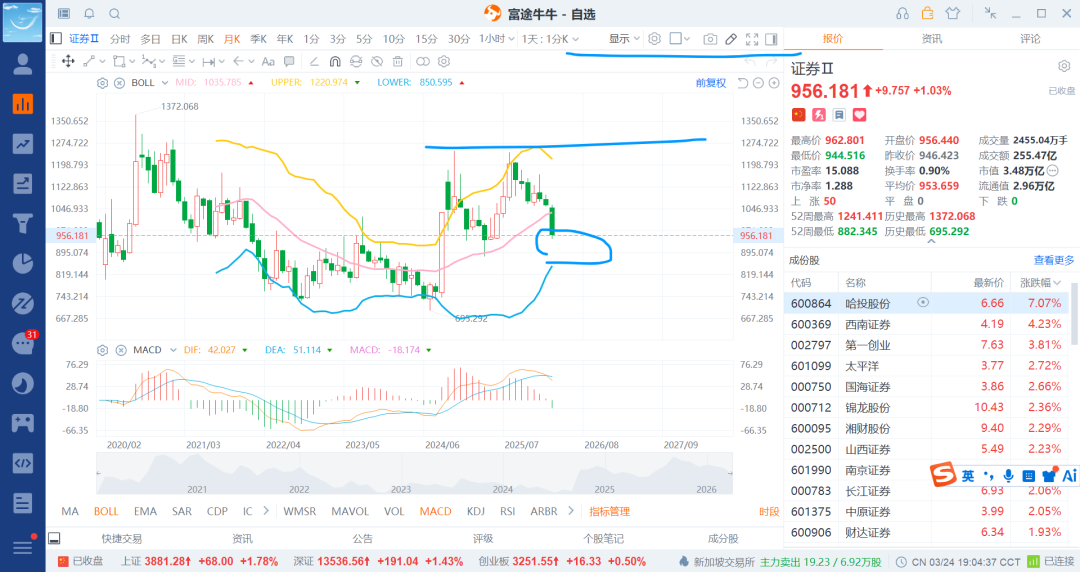Open the quotes bar-chart icon in sidebar

23,104
